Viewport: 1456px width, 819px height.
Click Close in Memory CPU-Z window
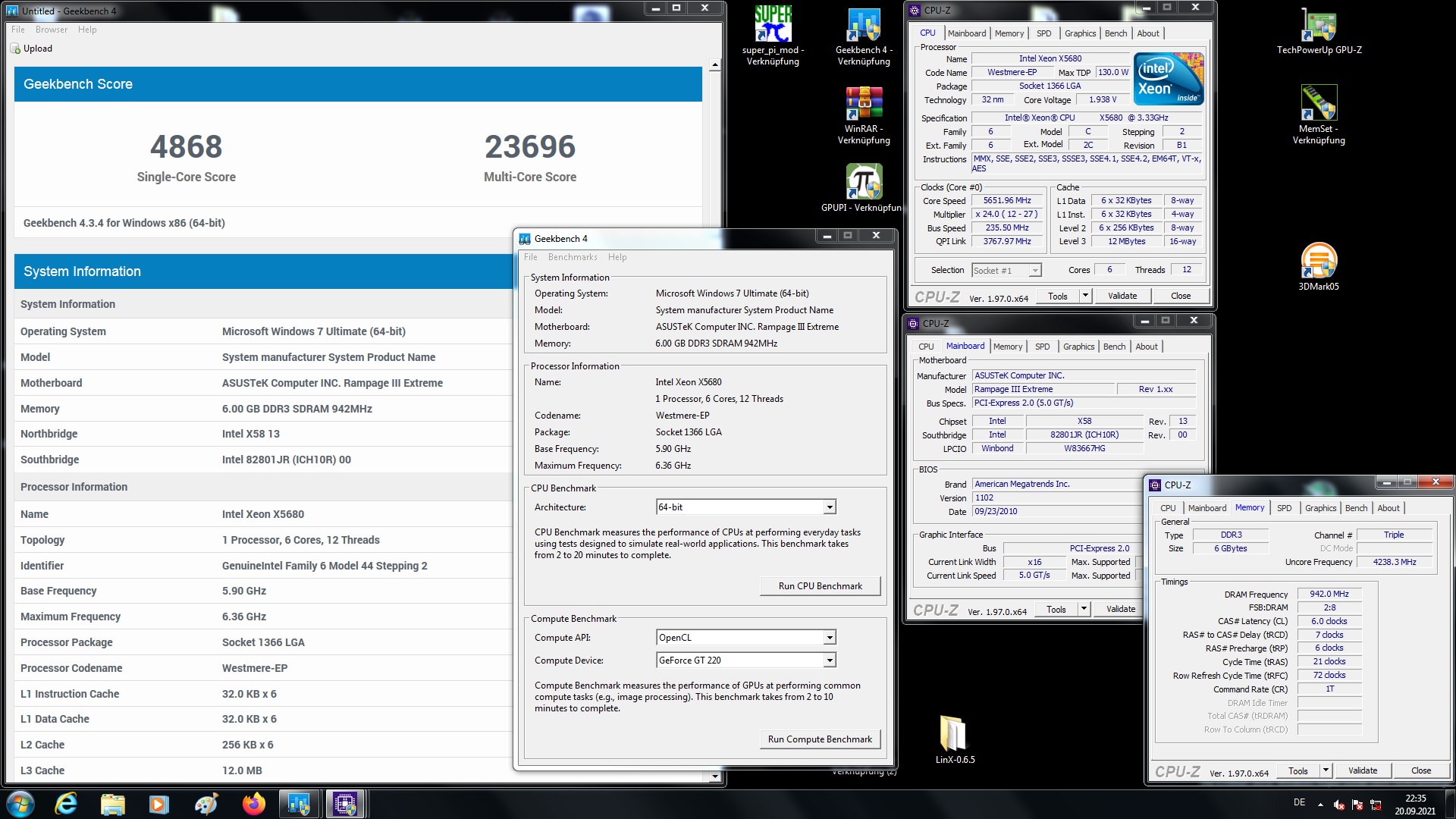click(x=1420, y=770)
